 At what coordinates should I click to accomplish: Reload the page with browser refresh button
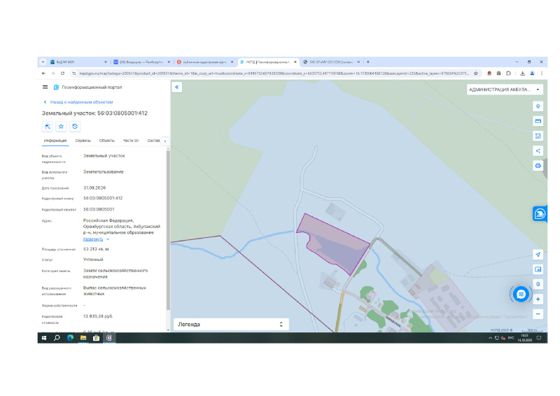pyautogui.click(x=62, y=73)
